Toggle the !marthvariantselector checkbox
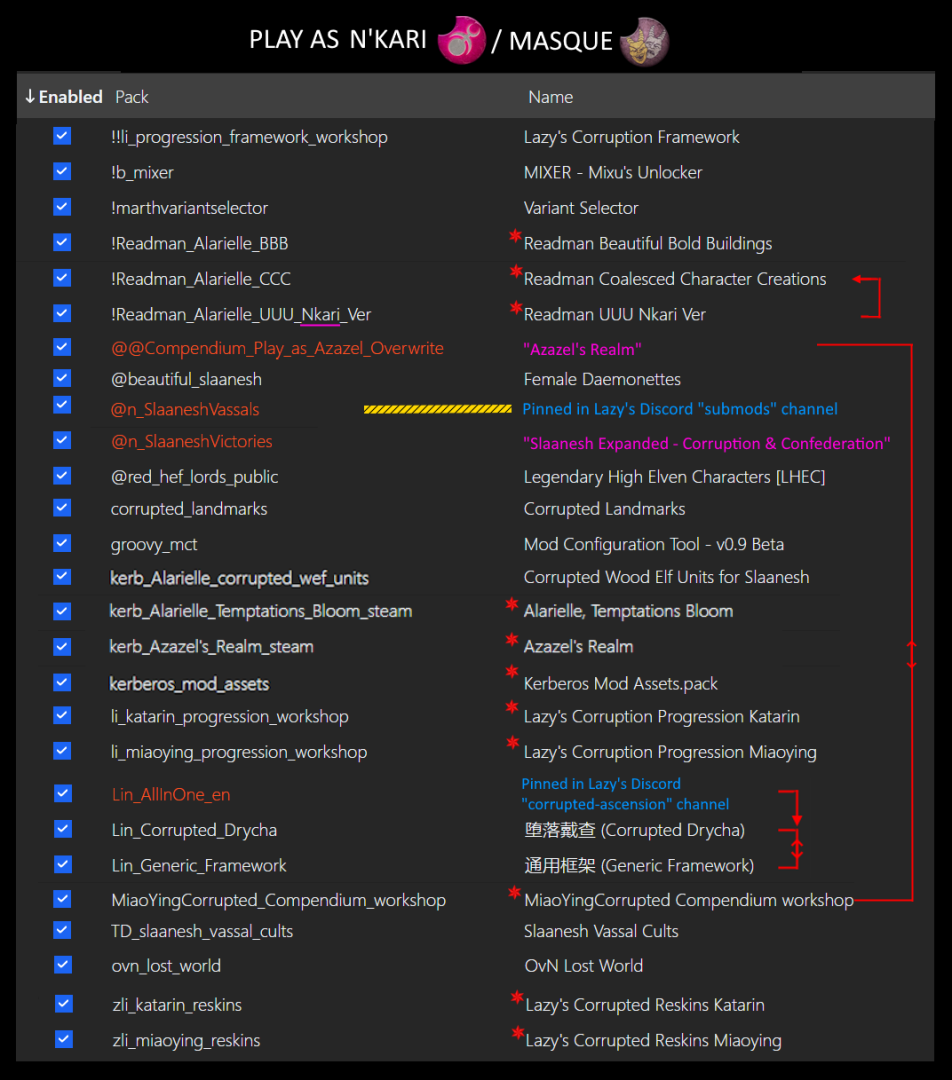 click(62, 207)
